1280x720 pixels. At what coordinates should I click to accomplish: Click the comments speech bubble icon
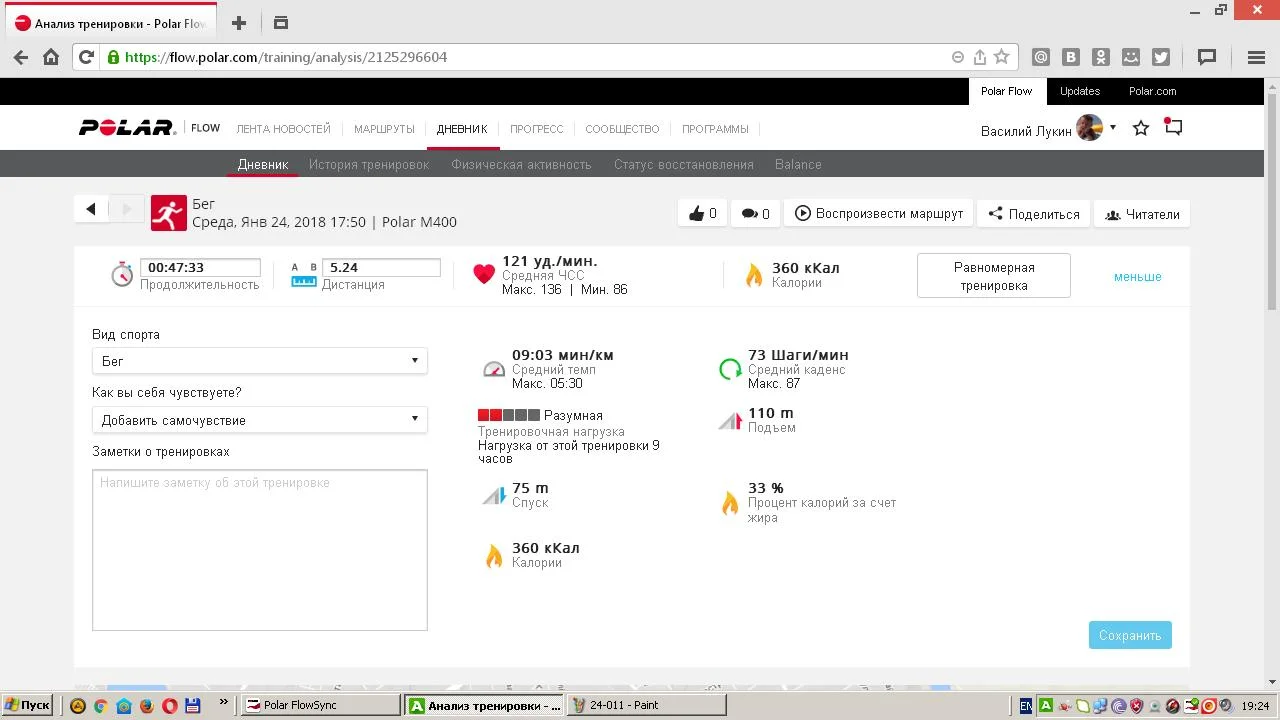point(749,213)
